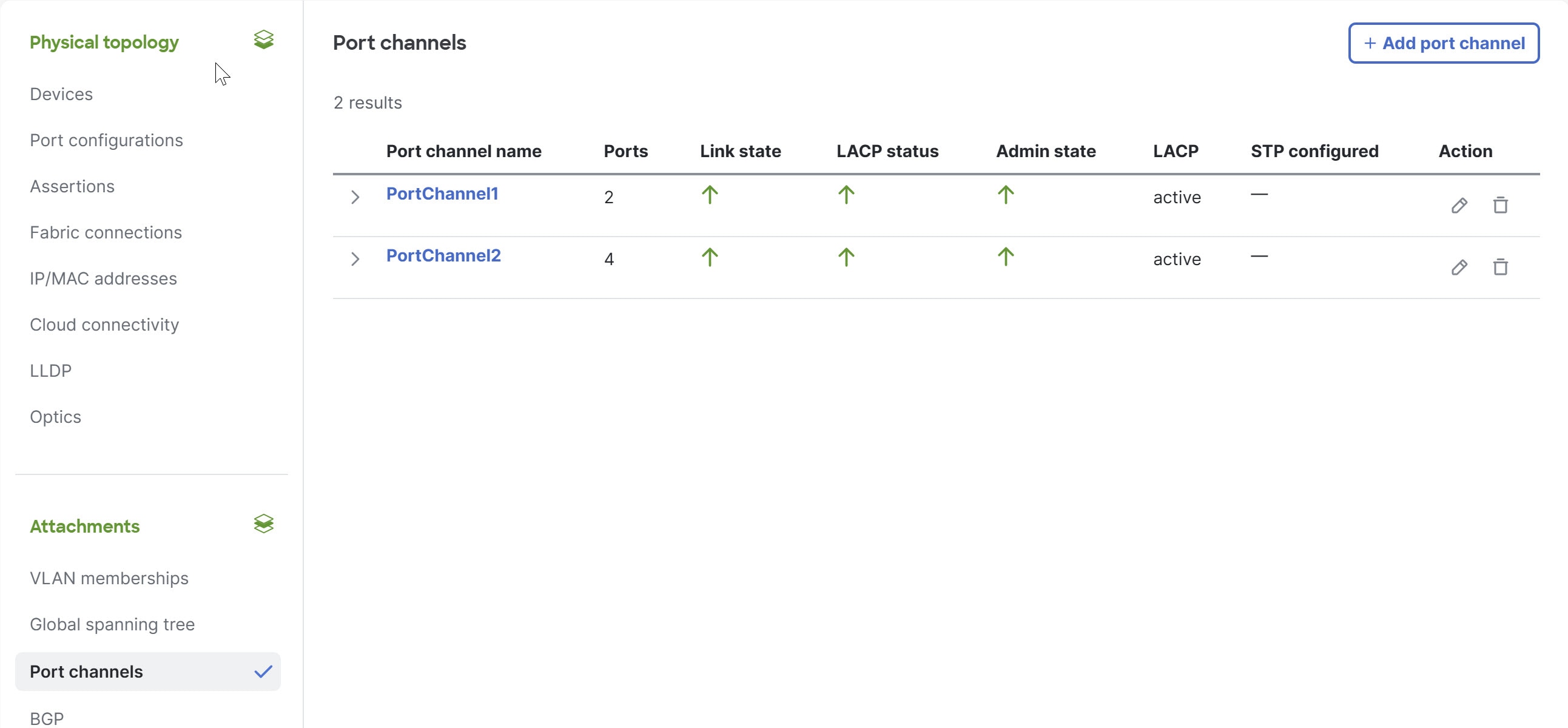Click the Physical topology heading
The height and width of the screenshot is (728, 1568).
click(x=104, y=42)
